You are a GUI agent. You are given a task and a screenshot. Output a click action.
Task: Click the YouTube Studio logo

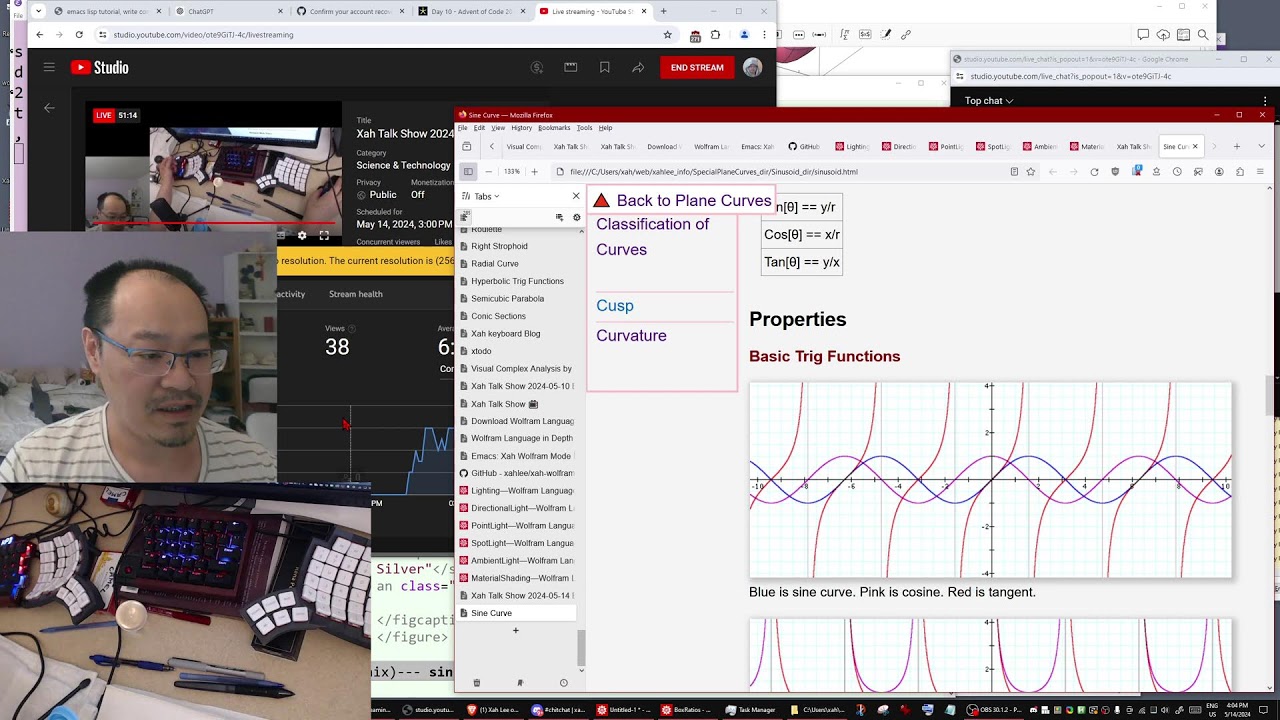tap(100, 67)
